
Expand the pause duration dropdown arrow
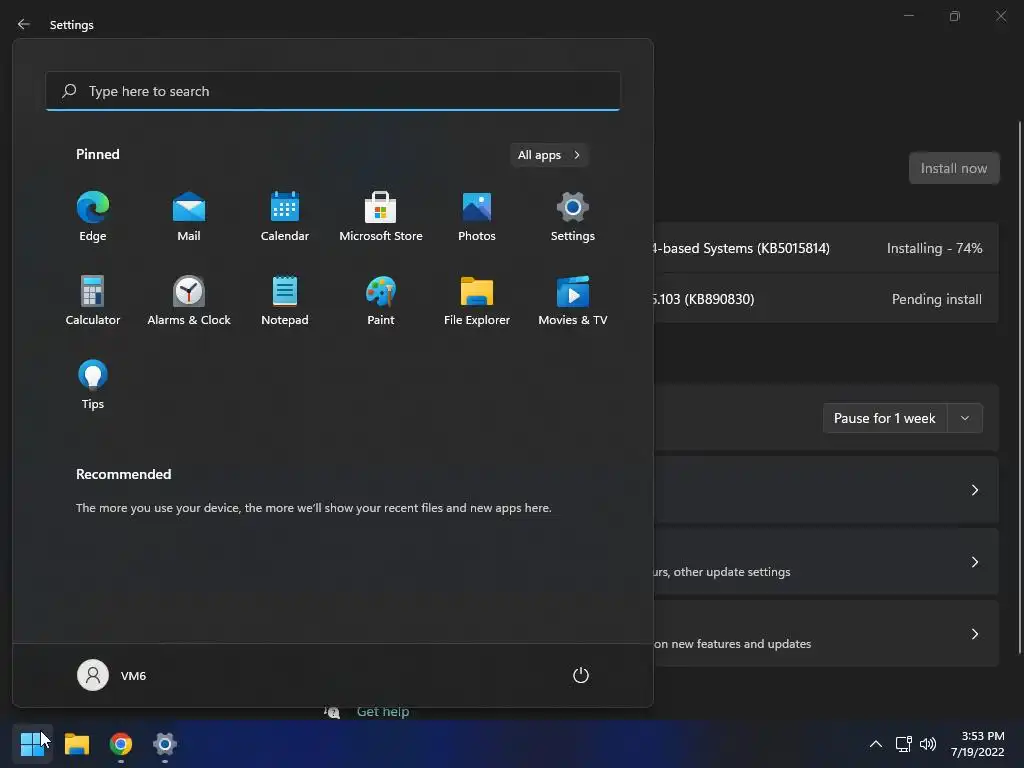pyautogui.click(x=965, y=418)
